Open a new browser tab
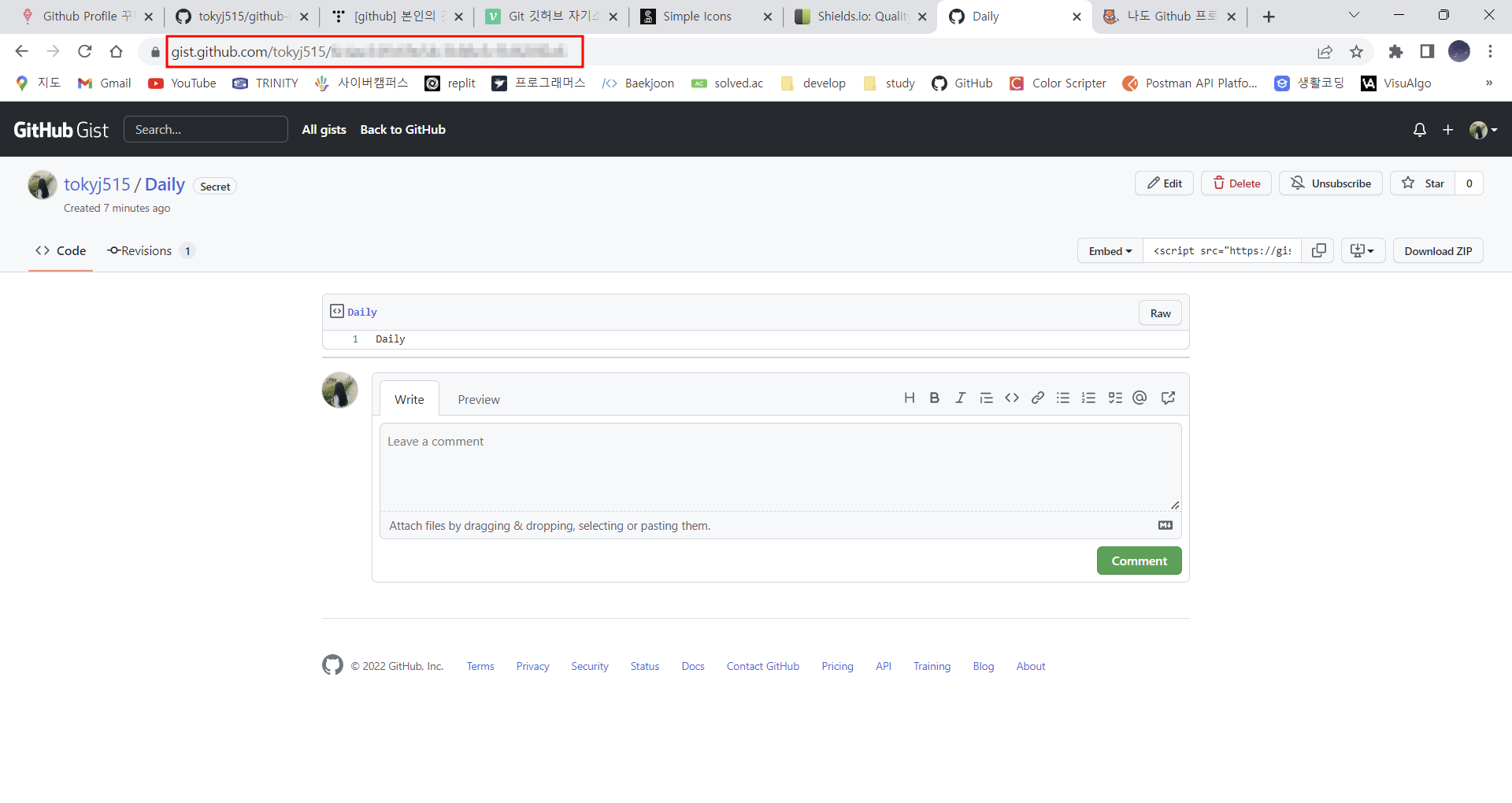 (x=1269, y=17)
